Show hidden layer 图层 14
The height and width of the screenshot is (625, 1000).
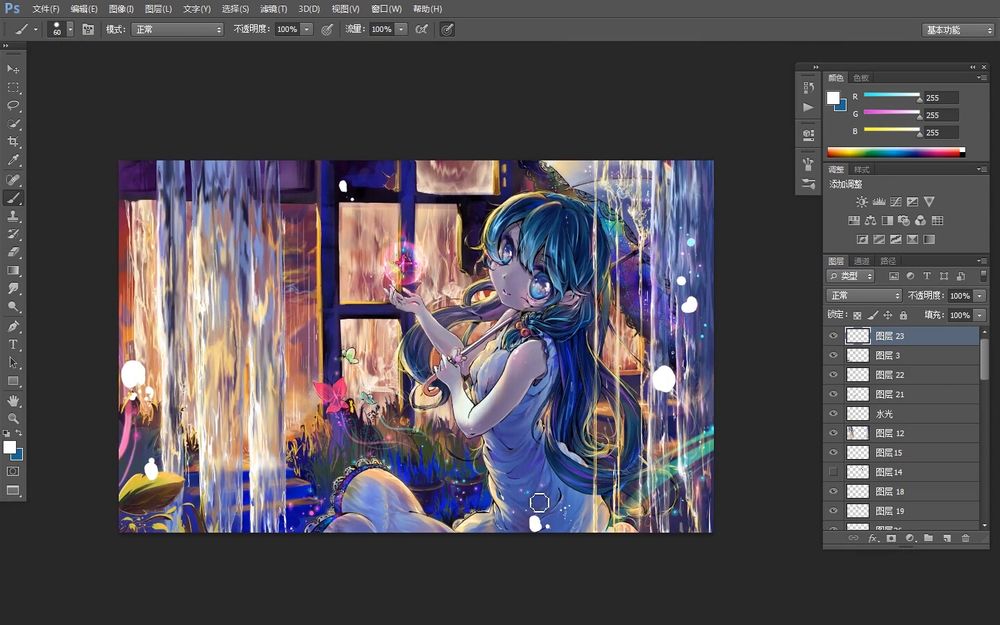(833, 472)
